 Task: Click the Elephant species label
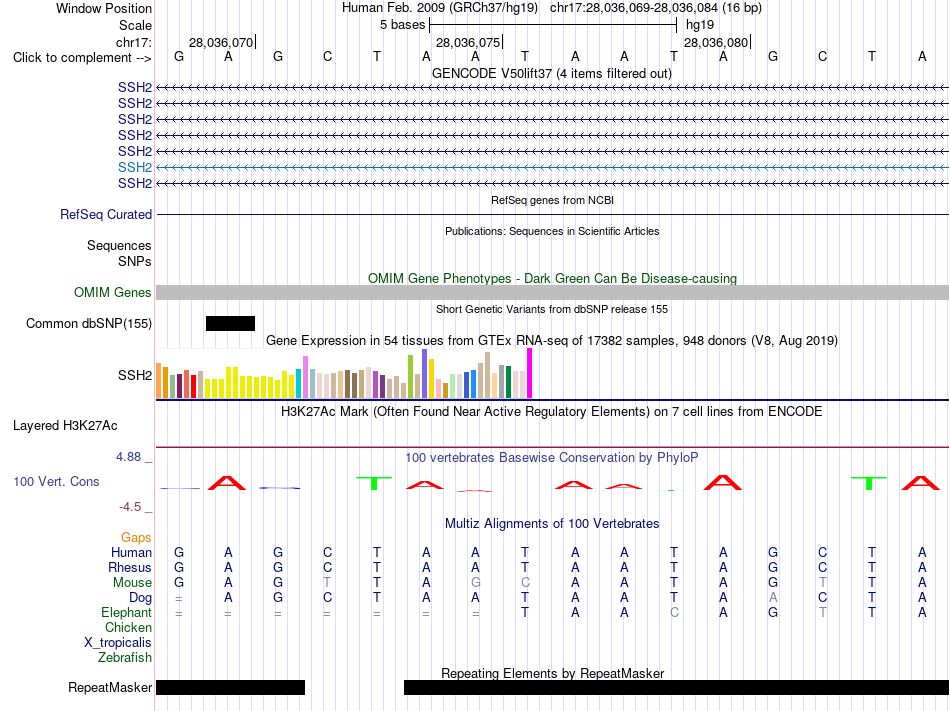point(126,612)
